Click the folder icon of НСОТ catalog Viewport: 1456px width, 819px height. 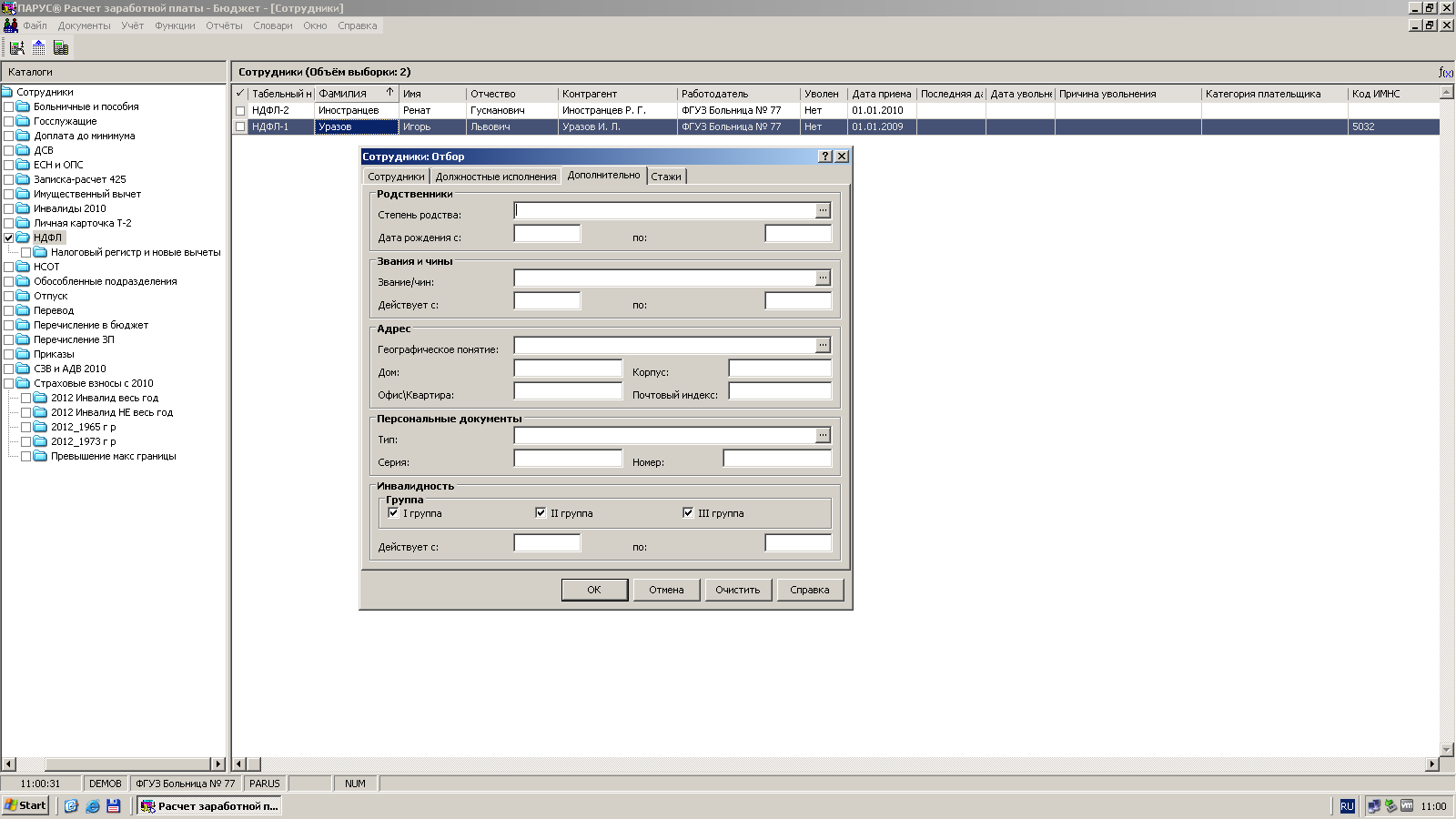pos(24,267)
